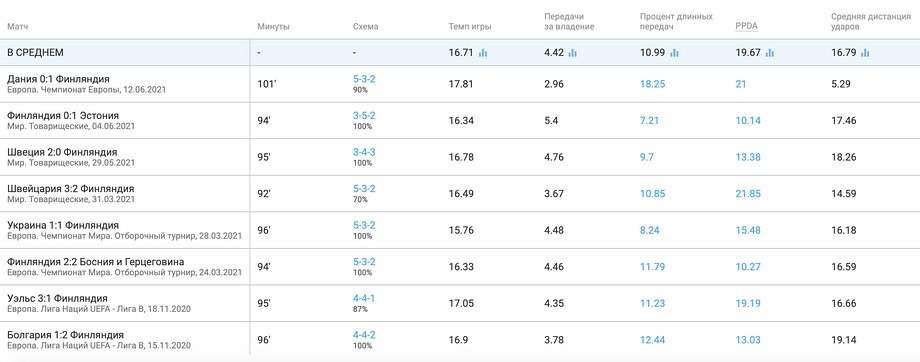Sort by Темп игры column header
The width and height of the screenshot is (920, 362).
[x=470, y=26]
